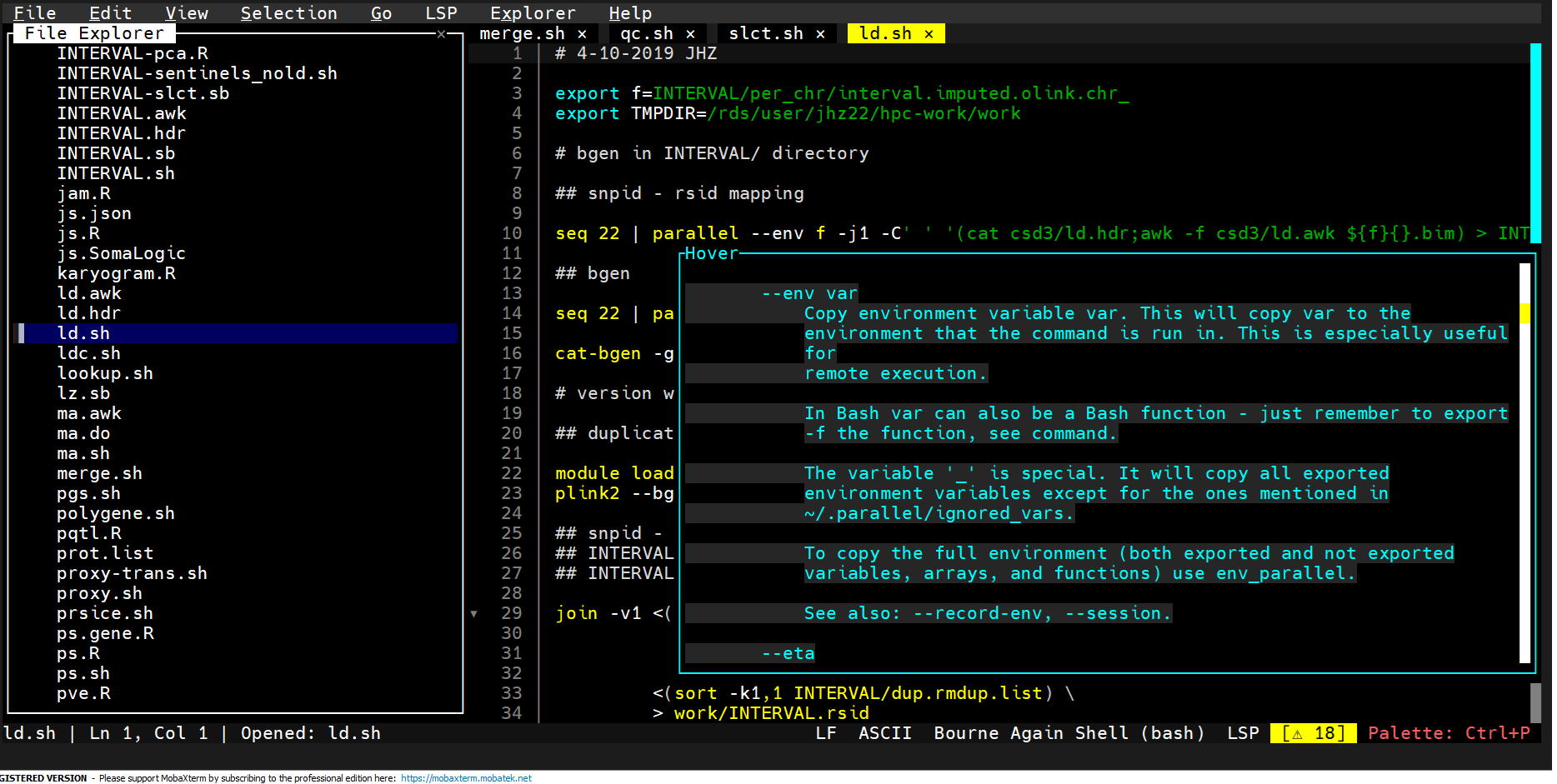
Task: Click the warning count indicator showing 18
Action: (x=1313, y=733)
